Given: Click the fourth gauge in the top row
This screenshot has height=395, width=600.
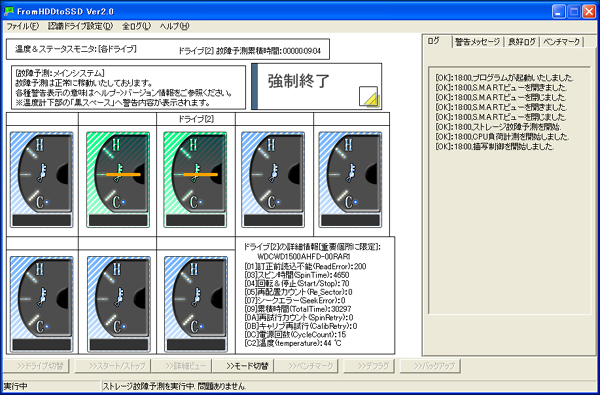Looking at the screenshot, I should 273,180.
